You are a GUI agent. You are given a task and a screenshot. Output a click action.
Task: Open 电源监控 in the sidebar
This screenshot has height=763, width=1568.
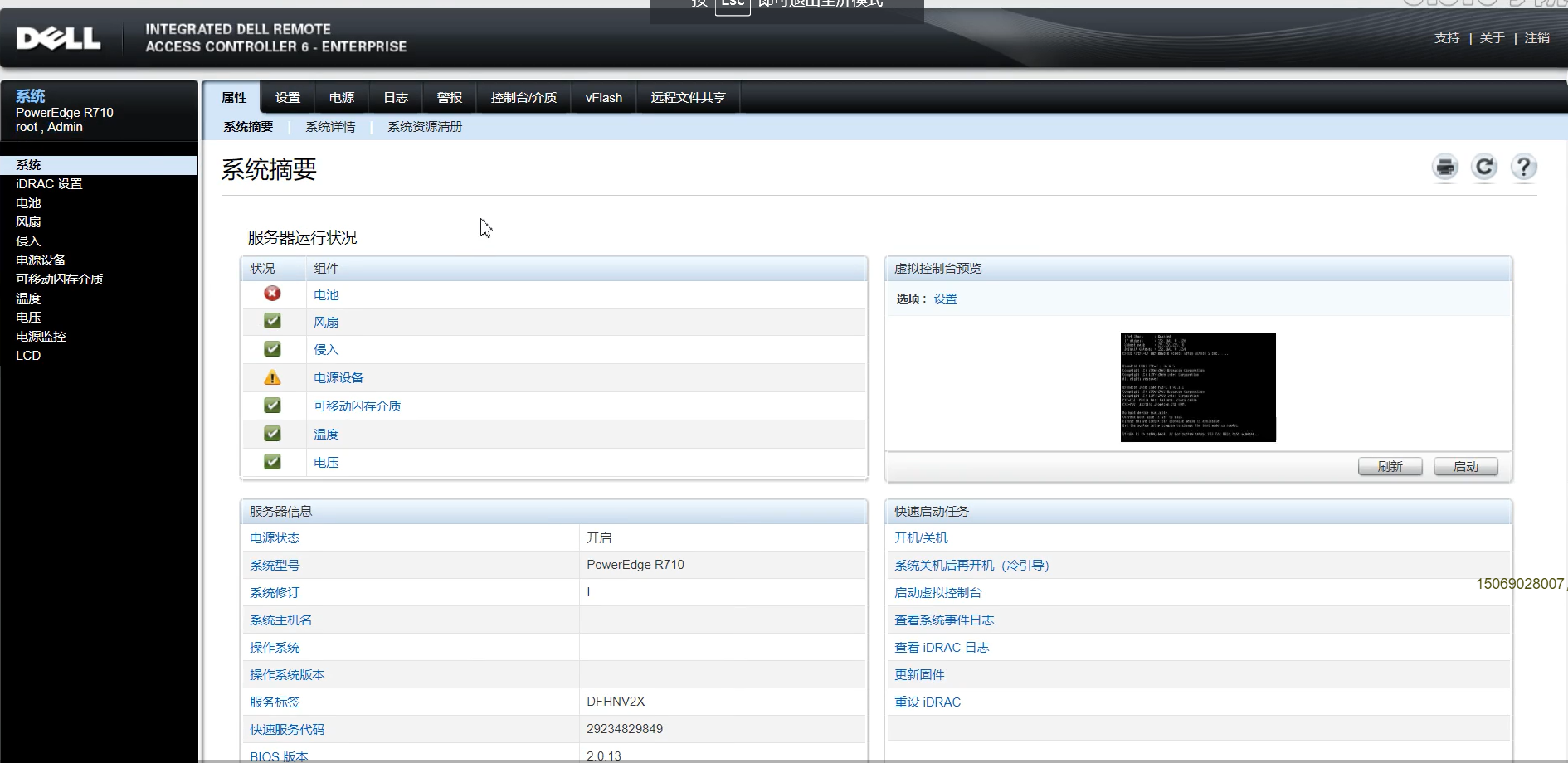click(x=41, y=337)
